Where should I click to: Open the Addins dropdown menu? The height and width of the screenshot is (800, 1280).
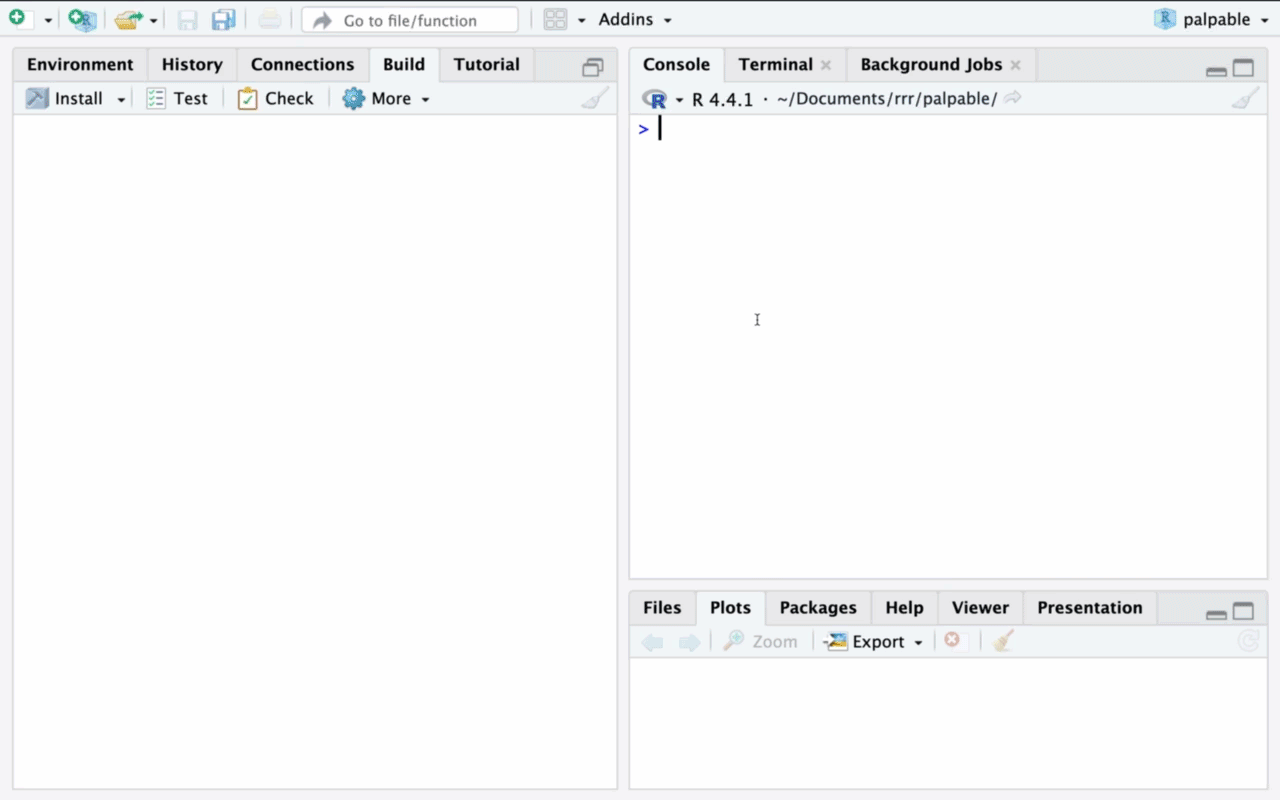635,19
